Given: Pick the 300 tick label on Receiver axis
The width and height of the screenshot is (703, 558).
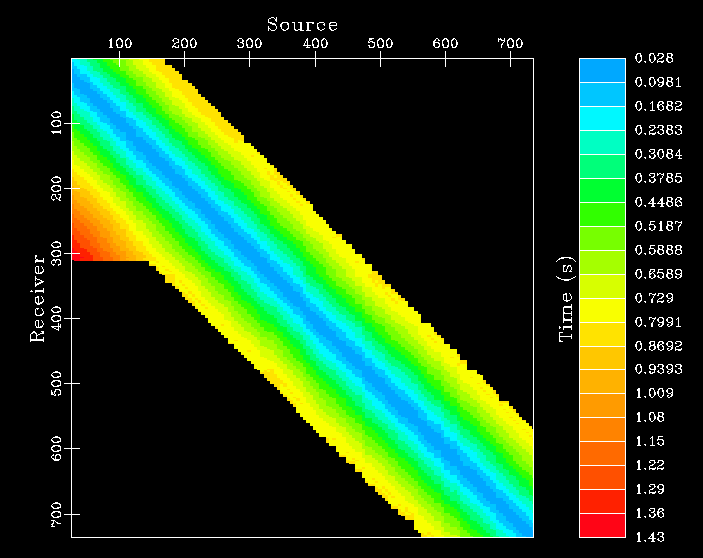Looking at the screenshot, I should click(56, 253).
